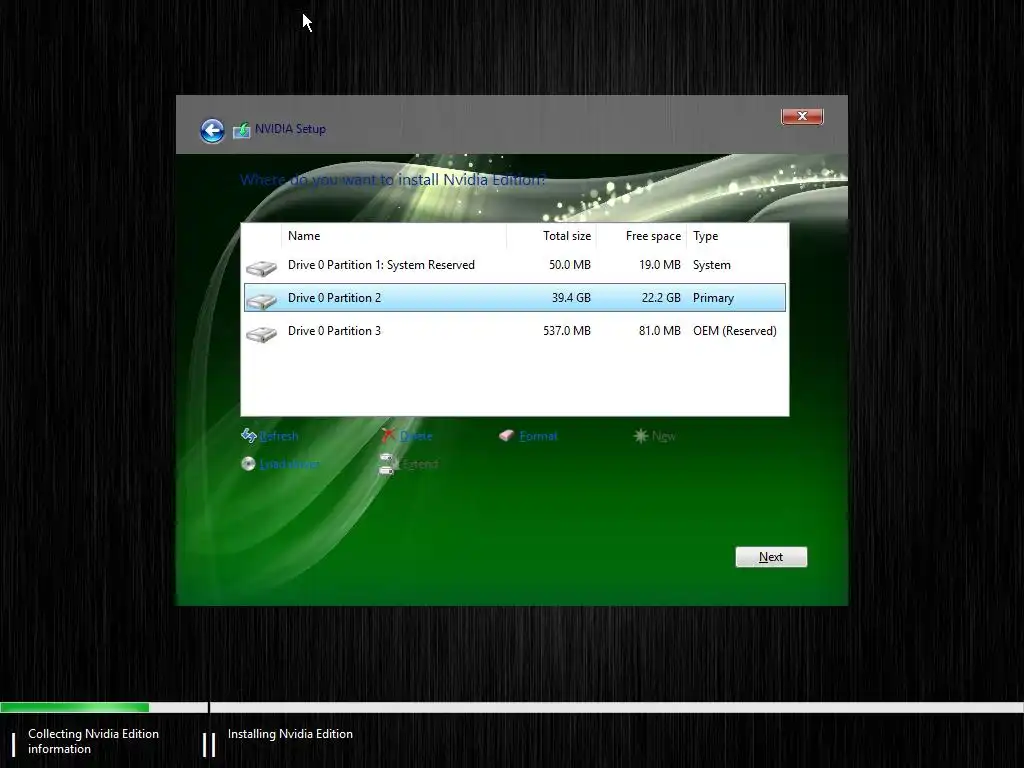Click the System type cell
Image resolution: width=1024 pixels, height=768 pixels.
(712, 265)
